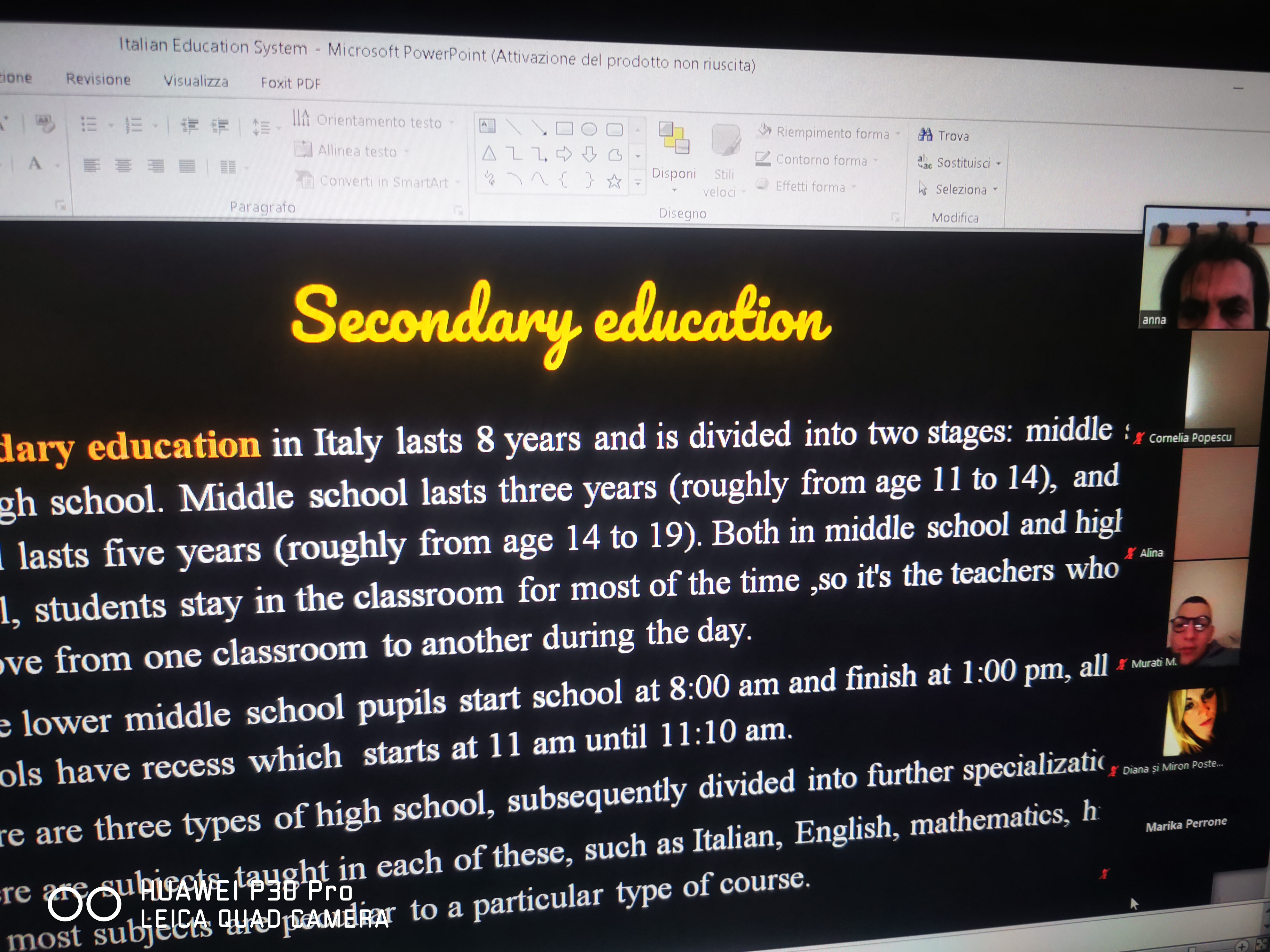Screen dimensions: 1270x952
Task: Click the numbered list icon
Action: [x=134, y=125]
